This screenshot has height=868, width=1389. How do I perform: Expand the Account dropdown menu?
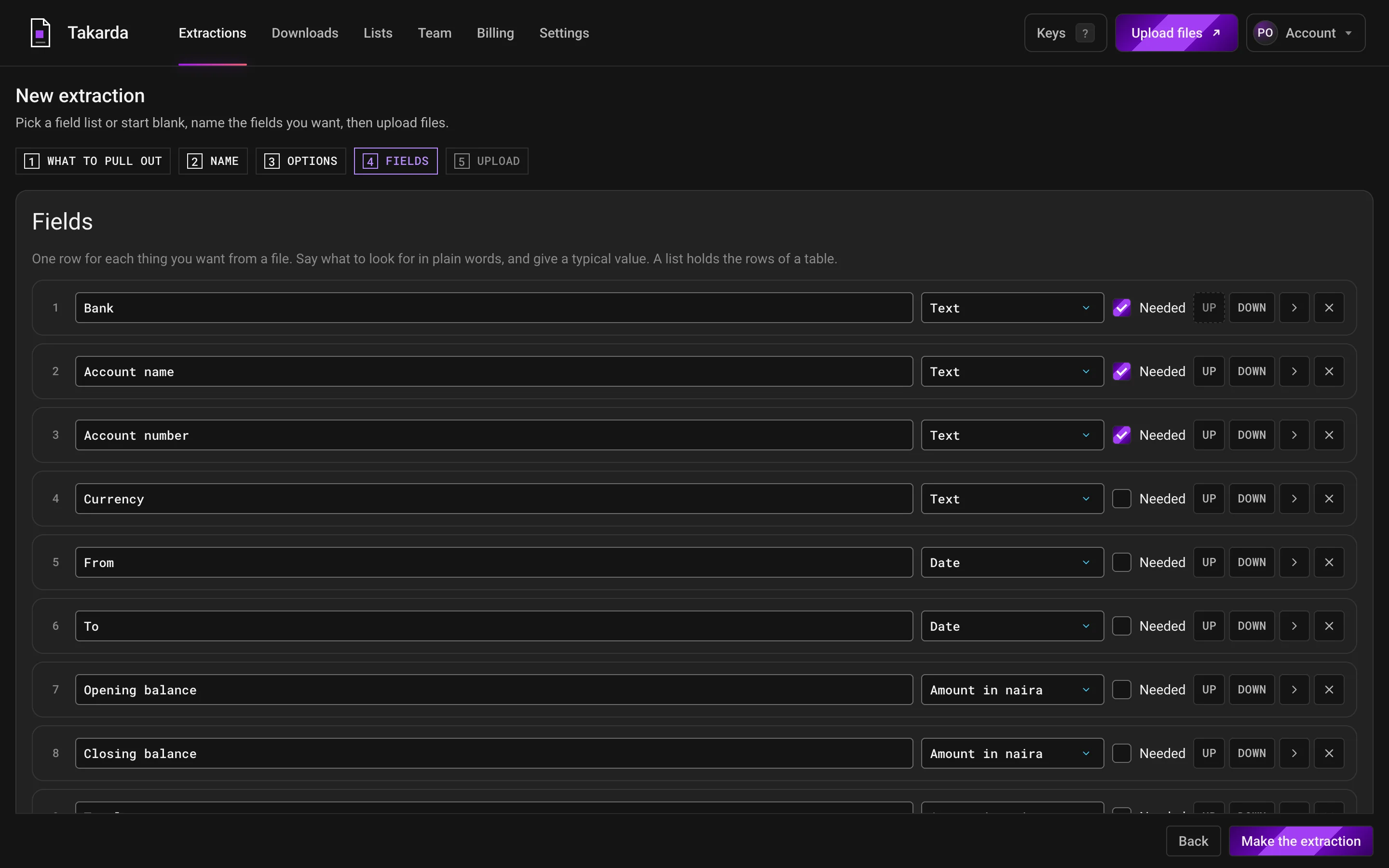(x=1306, y=33)
